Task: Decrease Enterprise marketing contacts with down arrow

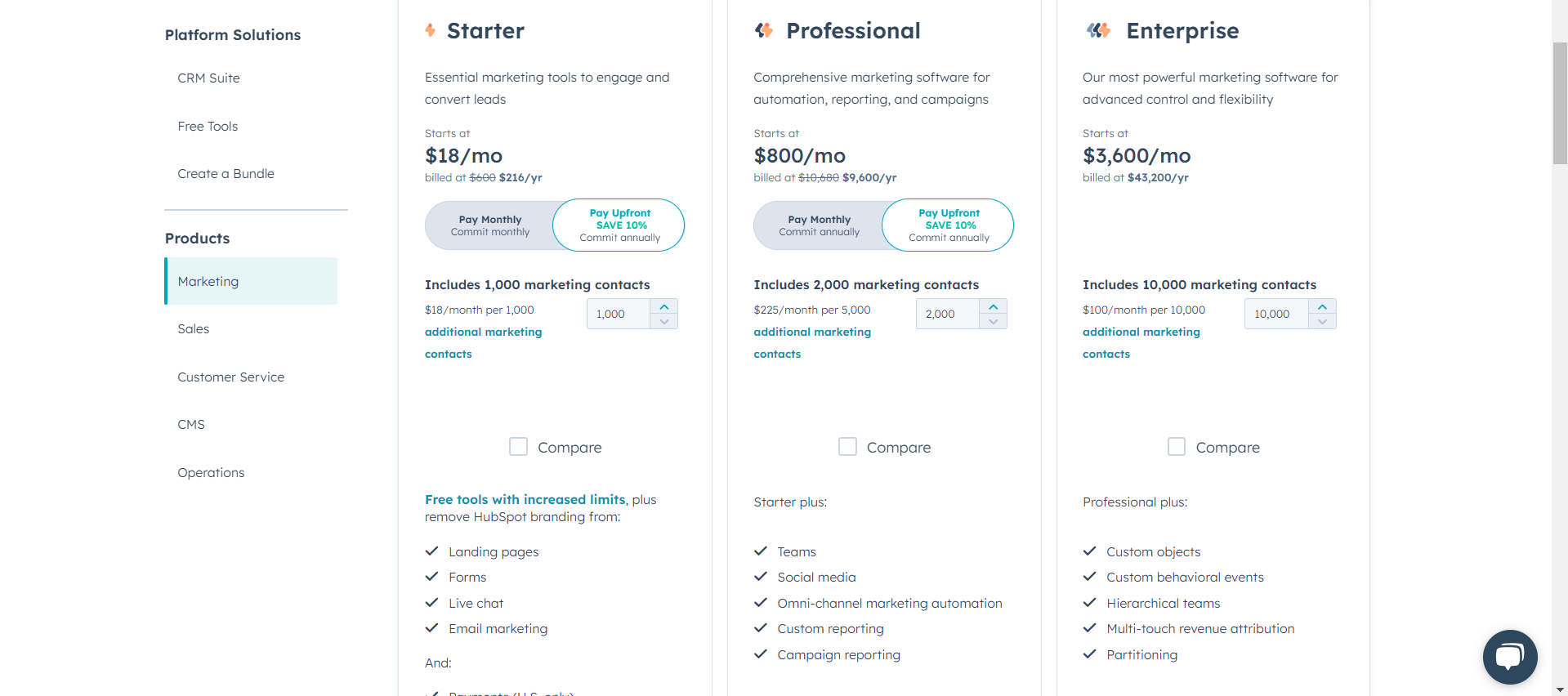Action: point(1322,323)
